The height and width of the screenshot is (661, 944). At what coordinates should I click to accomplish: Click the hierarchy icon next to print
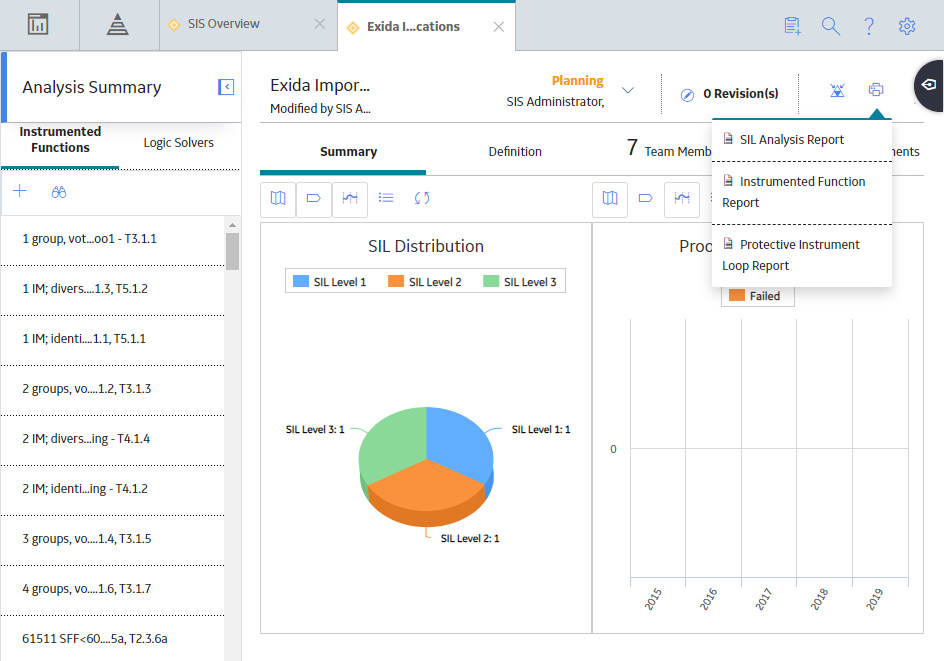pos(837,90)
